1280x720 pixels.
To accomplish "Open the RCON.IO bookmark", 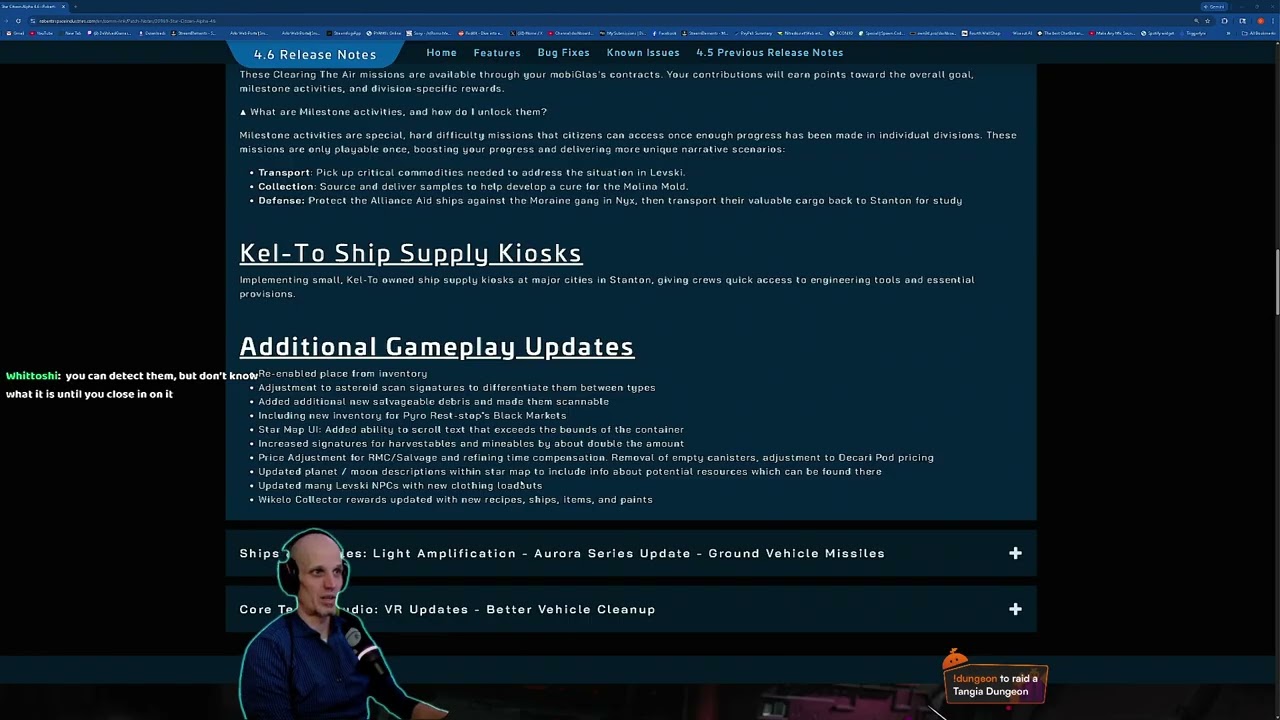I will tap(842, 33).
